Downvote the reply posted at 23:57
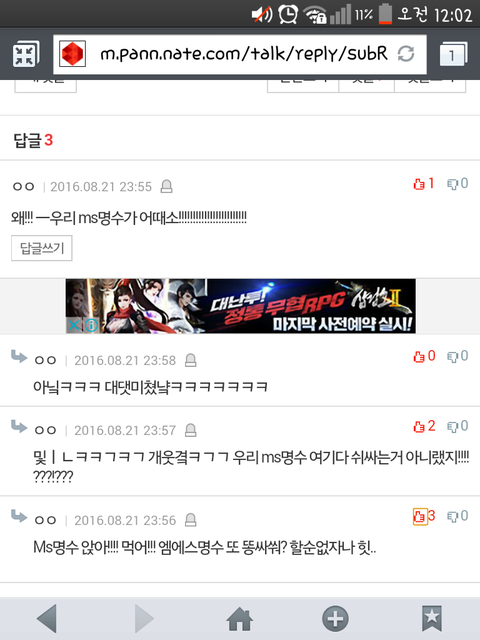480x640 pixels. [x=458, y=427]
